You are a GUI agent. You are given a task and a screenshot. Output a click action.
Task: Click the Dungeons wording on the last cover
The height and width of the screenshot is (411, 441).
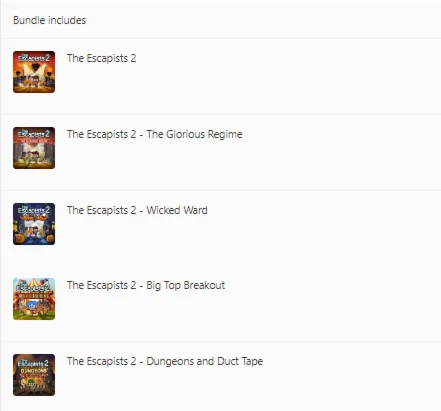pyautogui.click(x=34, y=371)
